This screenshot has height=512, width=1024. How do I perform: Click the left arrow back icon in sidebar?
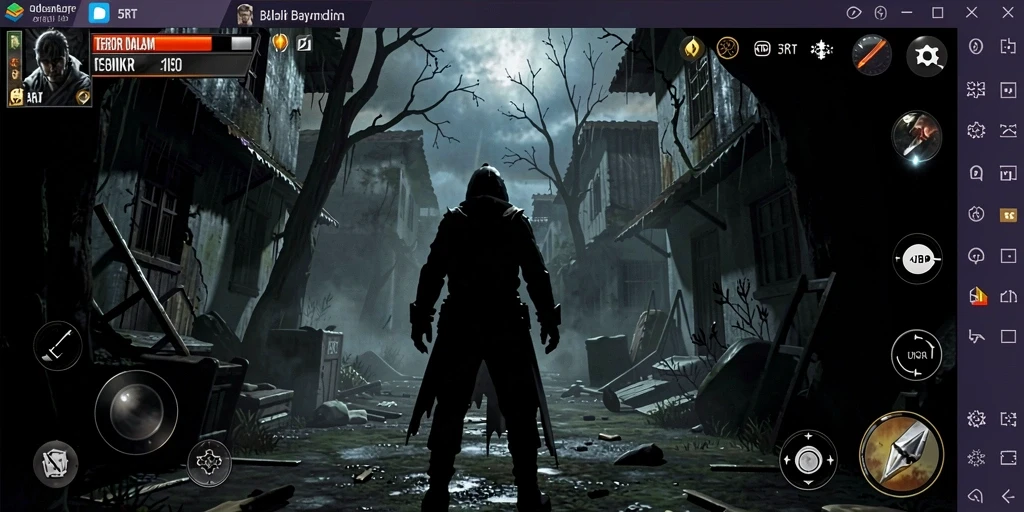[1008, 496]
